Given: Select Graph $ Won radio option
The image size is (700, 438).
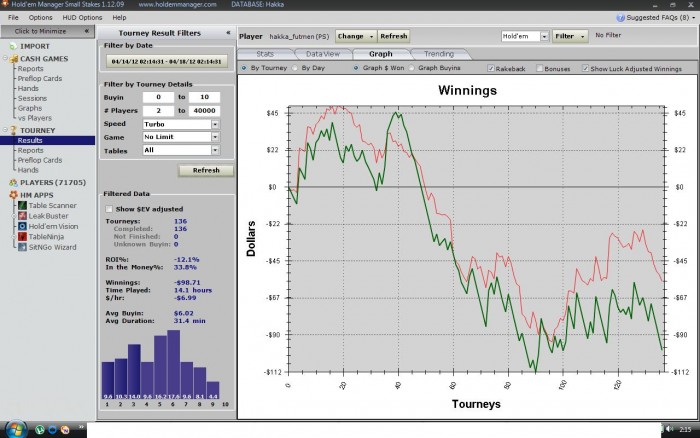Looking at the screenshot, I should [x=356, y=68].
